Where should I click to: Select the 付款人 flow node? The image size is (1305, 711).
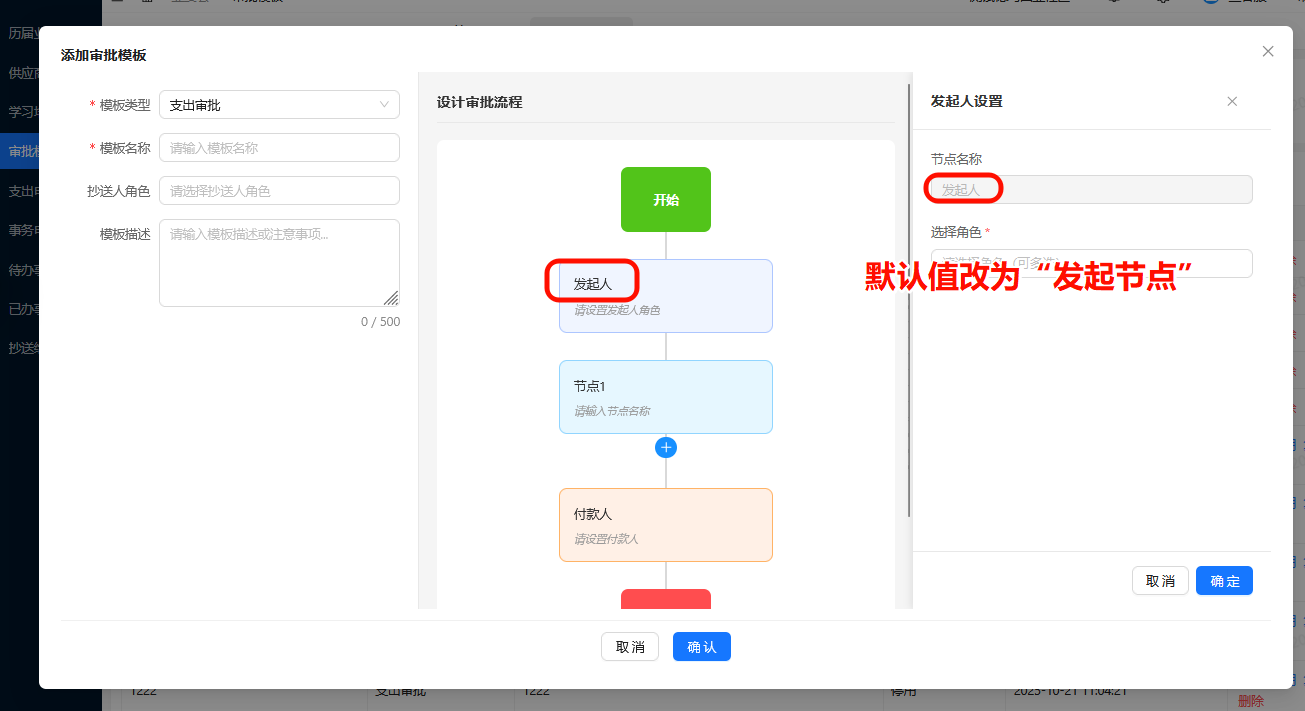click(x=666, y=525)
